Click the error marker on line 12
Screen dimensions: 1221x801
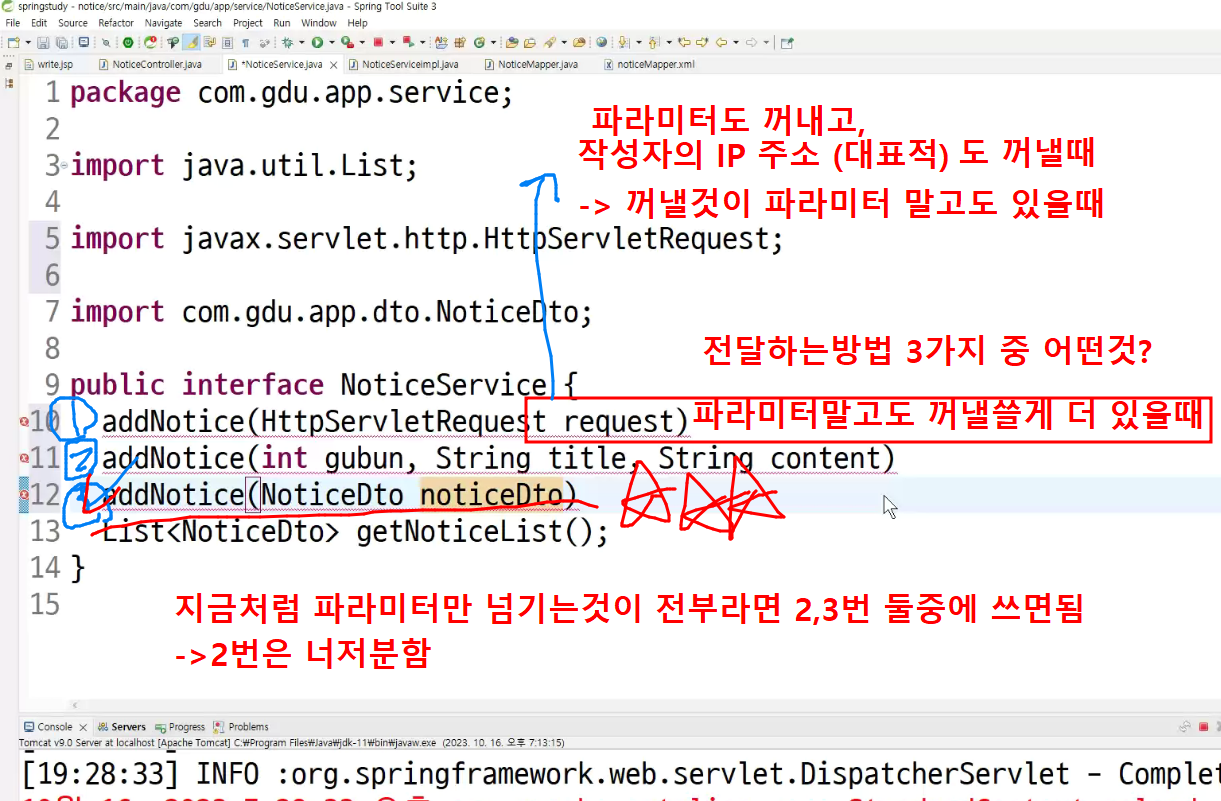click(24, 495)
